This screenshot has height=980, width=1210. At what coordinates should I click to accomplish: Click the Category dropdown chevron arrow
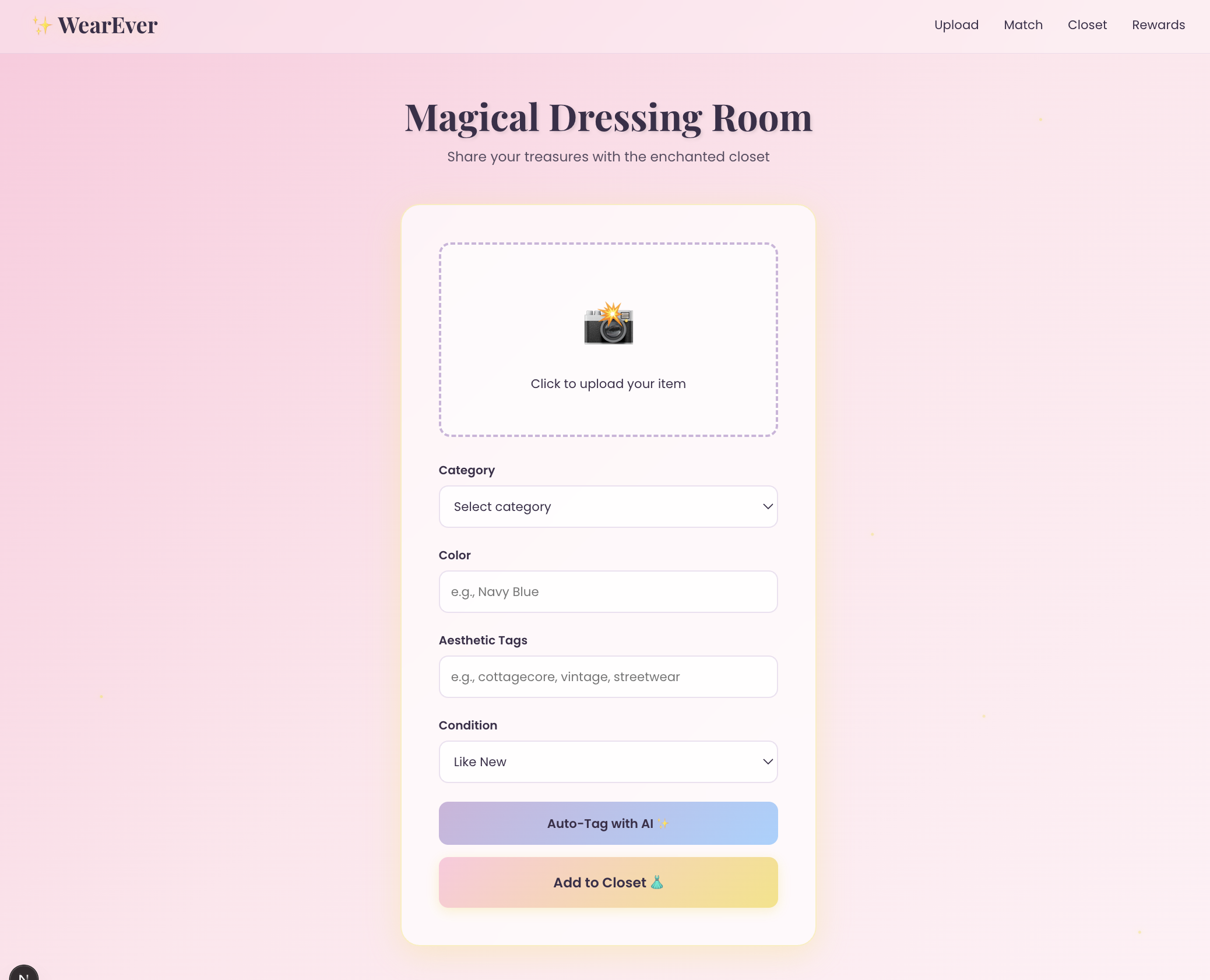(768, 506)
